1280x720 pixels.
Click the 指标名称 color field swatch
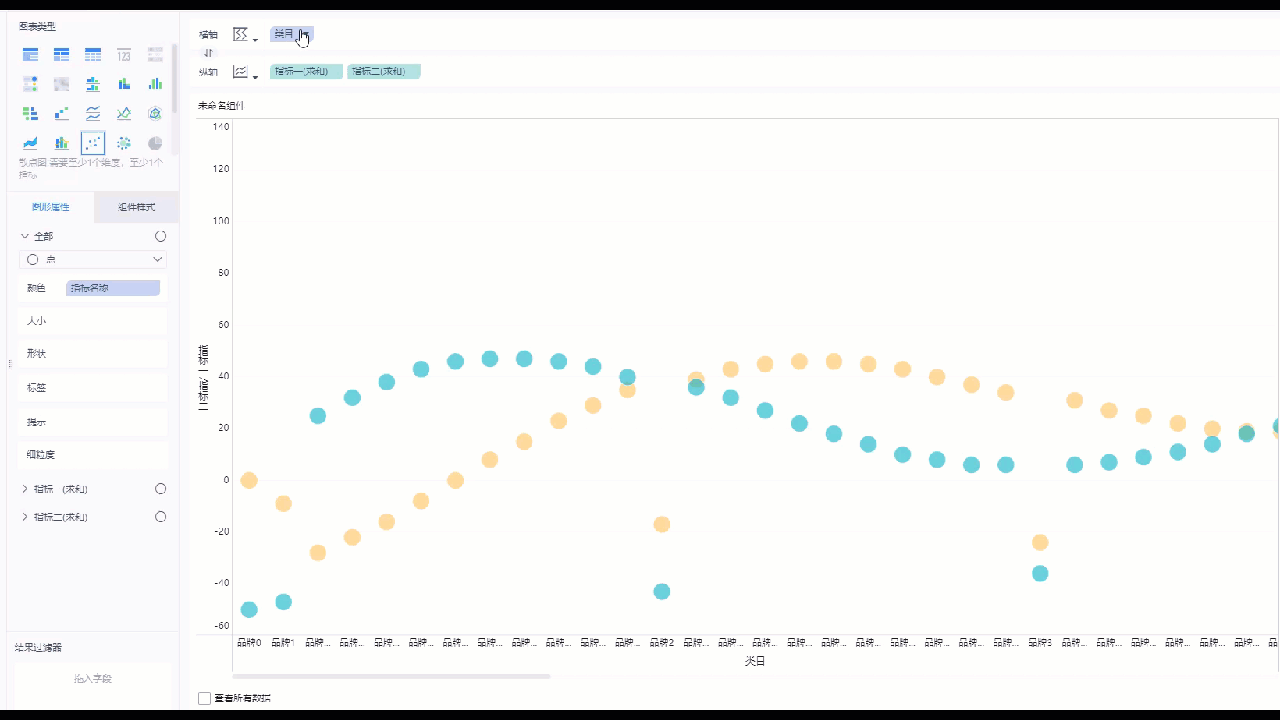(x=112, y=288)
